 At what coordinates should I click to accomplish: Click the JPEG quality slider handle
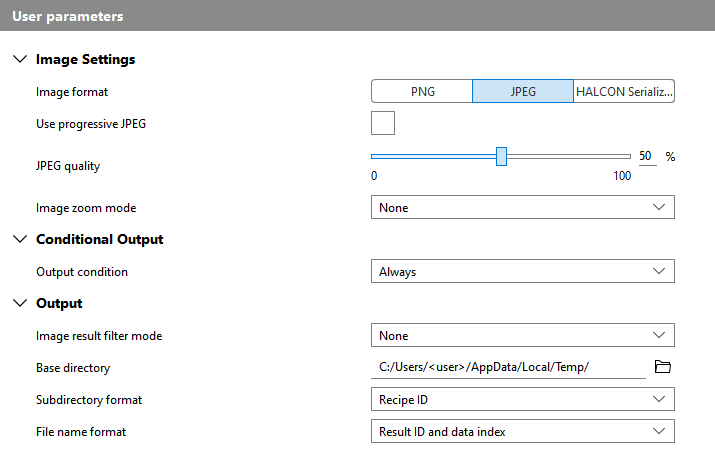[502, 156]
